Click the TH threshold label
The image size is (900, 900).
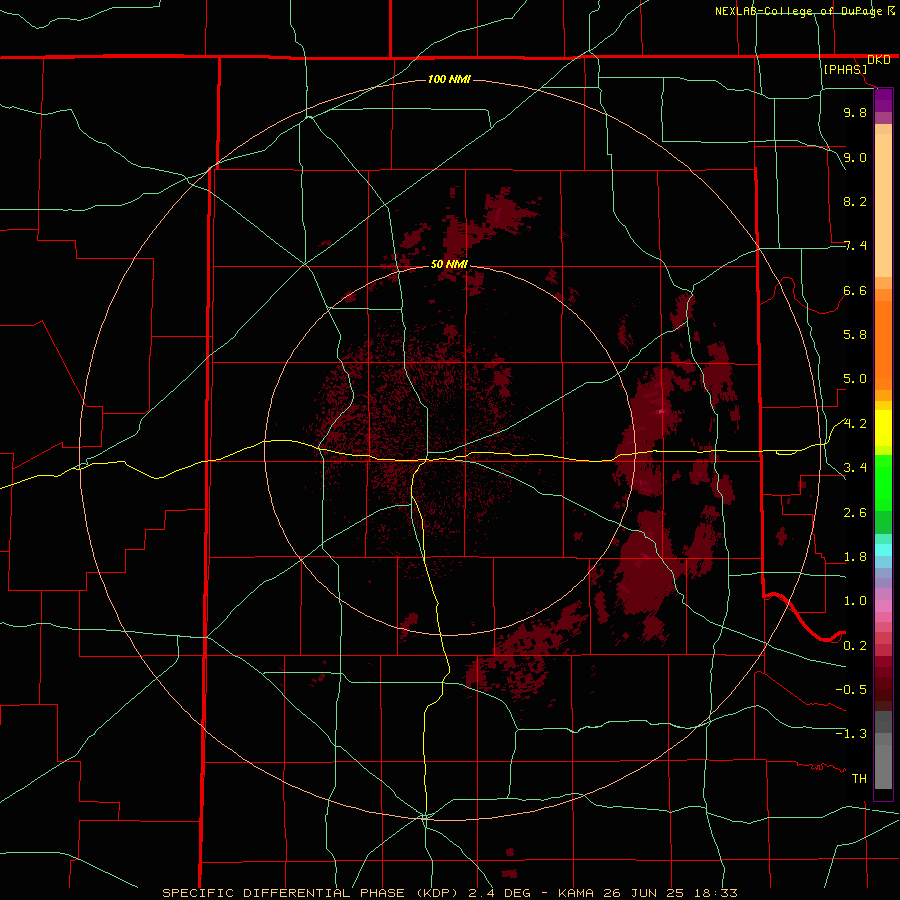click(x=859, y=779)
